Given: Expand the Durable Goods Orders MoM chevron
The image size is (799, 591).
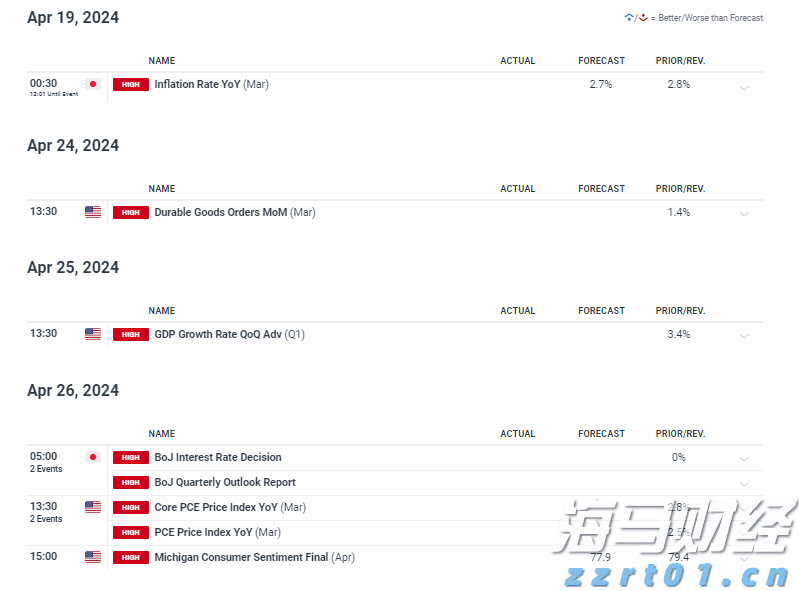Looking at the screenshot, I should pos(744,214).
